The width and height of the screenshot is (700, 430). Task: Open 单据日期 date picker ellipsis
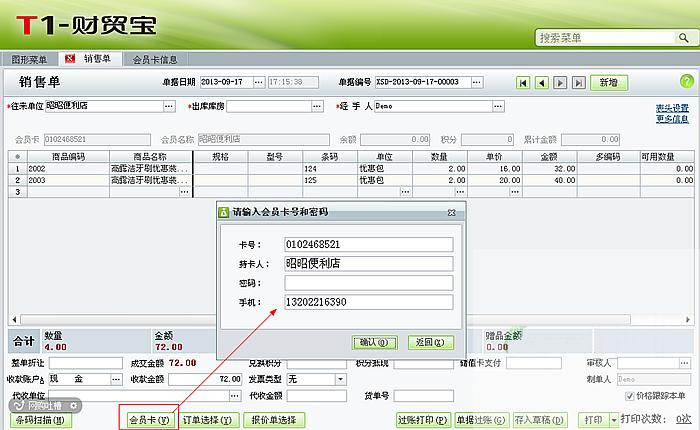coord(259,82)
